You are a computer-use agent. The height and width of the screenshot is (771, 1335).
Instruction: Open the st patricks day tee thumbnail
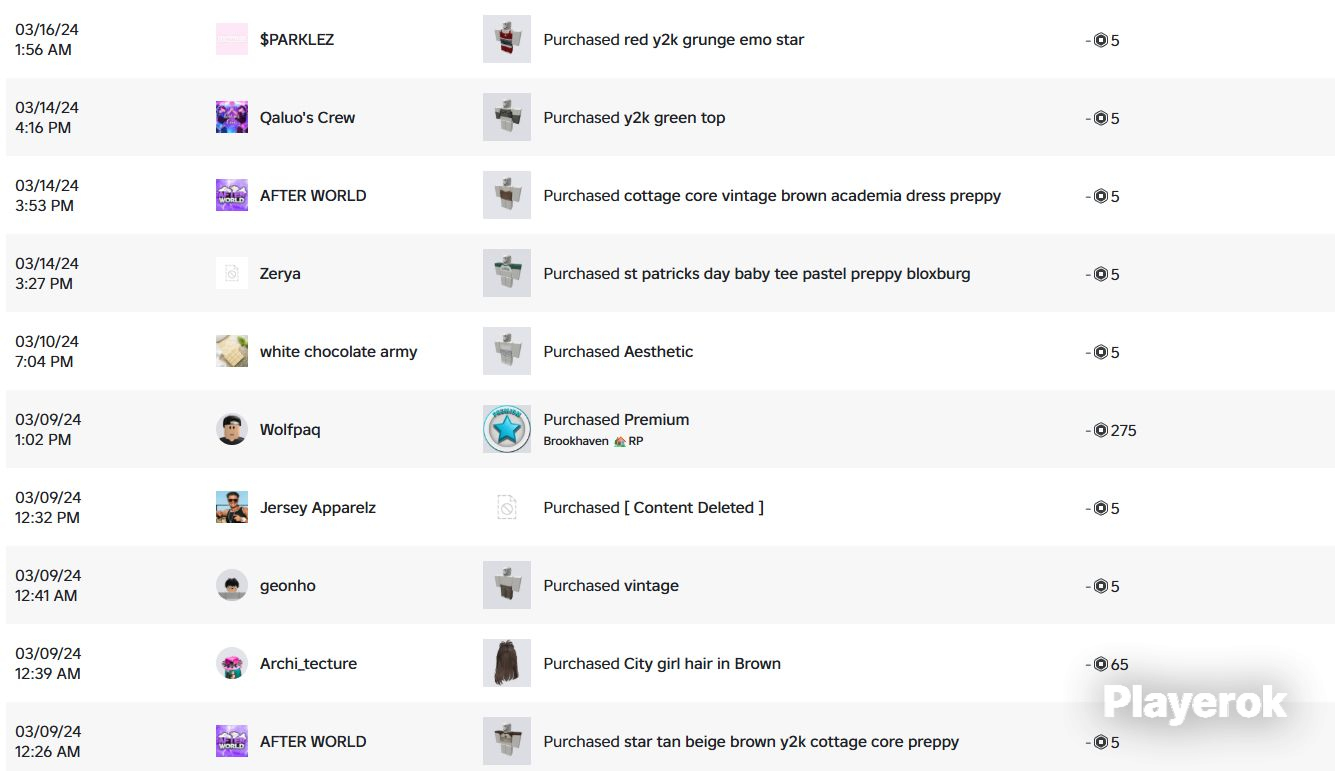507,274
